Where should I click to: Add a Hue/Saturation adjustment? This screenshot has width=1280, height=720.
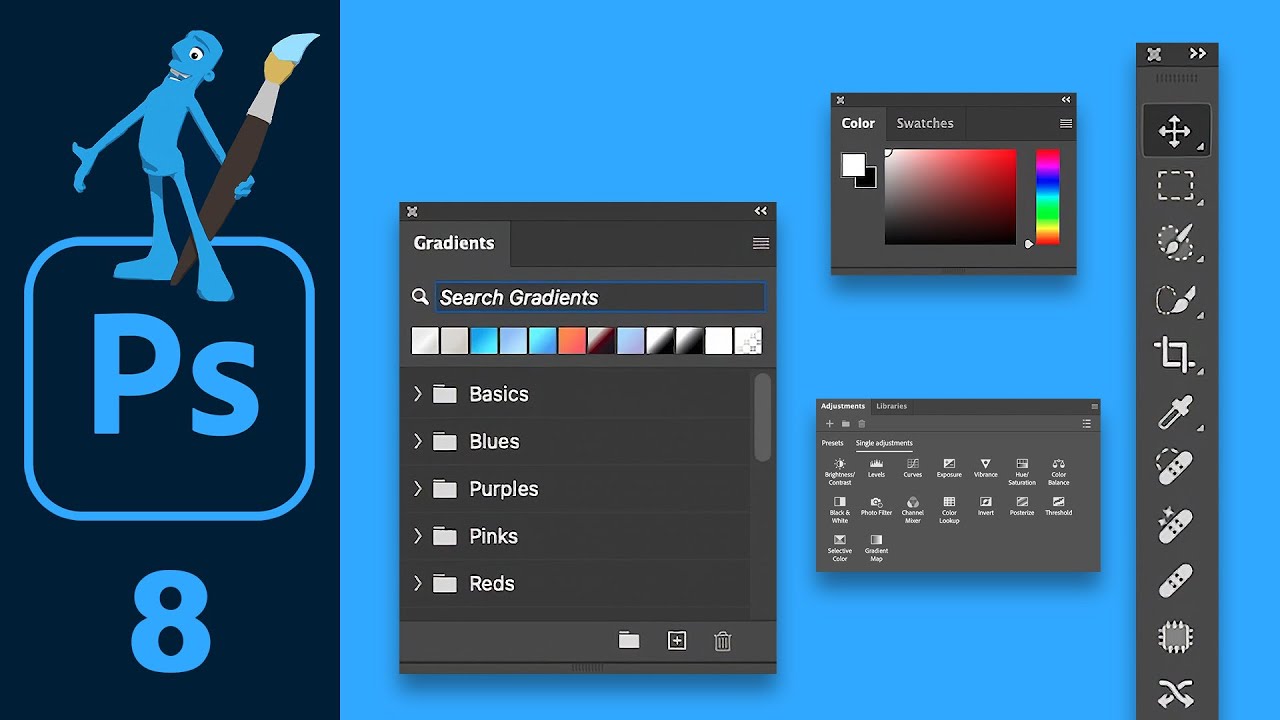pos(1022,471)
